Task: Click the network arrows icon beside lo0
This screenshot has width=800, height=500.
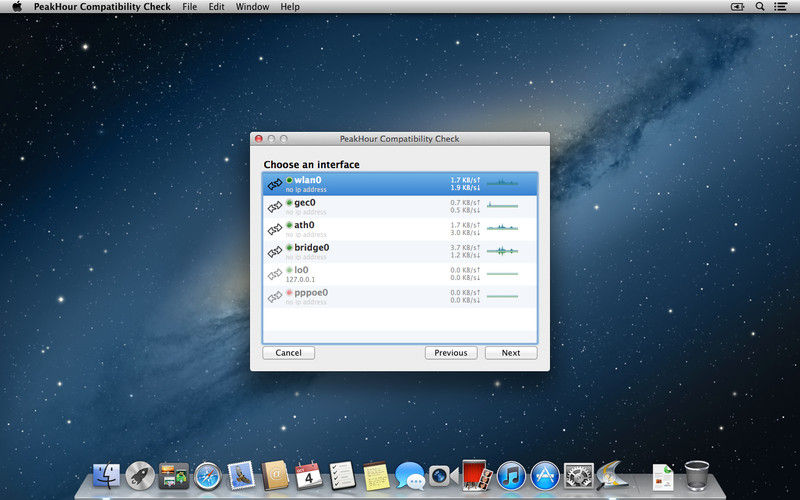Action: (275, 274)
